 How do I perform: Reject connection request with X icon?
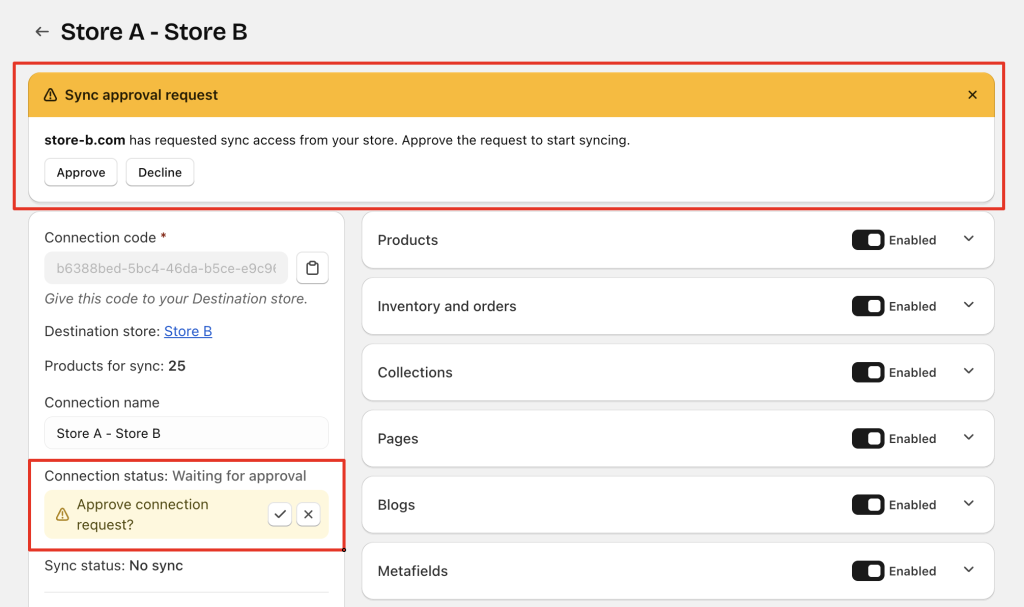308,514
